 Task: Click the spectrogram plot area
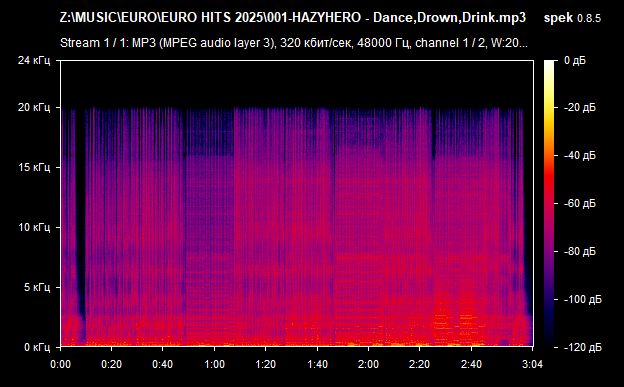297,203
